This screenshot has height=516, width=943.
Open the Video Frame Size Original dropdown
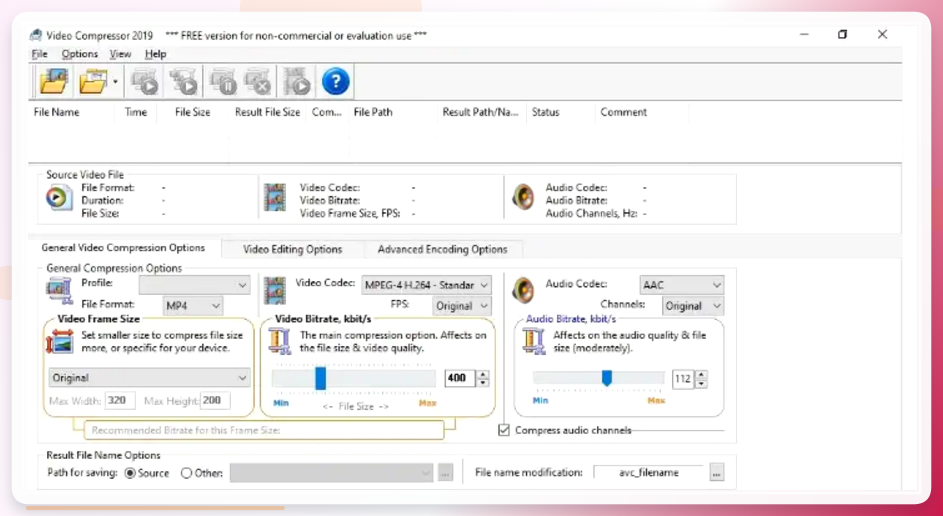(x=149, y=378)
